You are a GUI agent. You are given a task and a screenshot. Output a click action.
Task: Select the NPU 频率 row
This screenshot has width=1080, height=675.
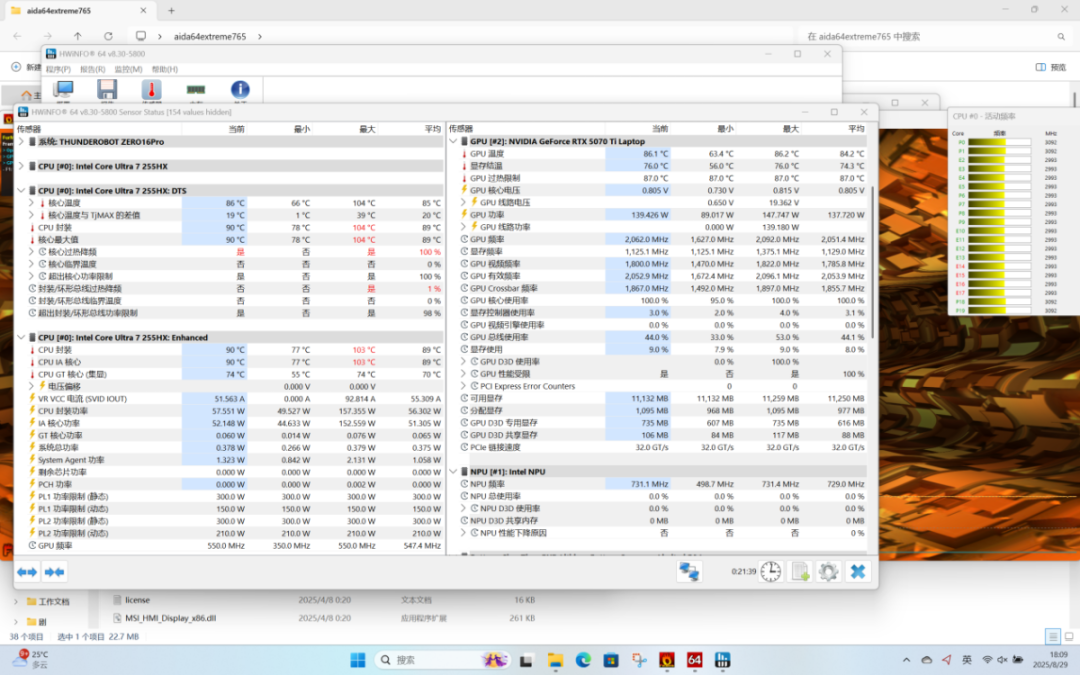663,484
